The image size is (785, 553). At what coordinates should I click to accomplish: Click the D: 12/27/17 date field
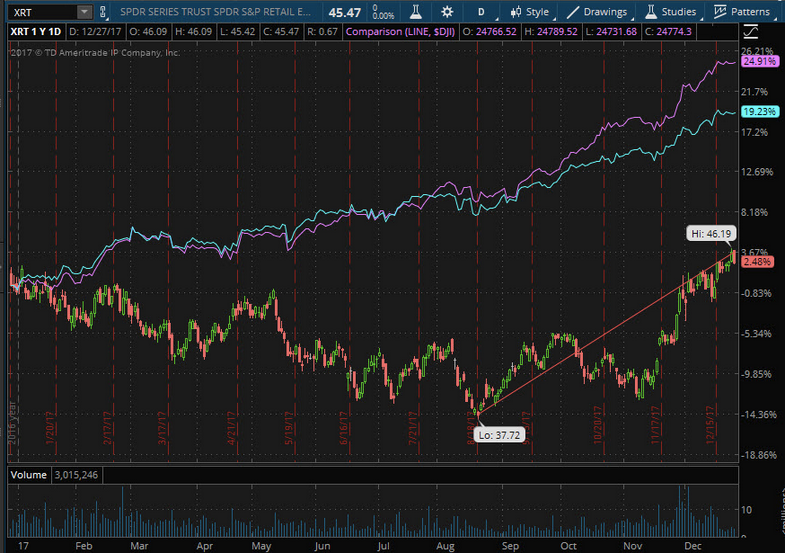click(95, 32)
